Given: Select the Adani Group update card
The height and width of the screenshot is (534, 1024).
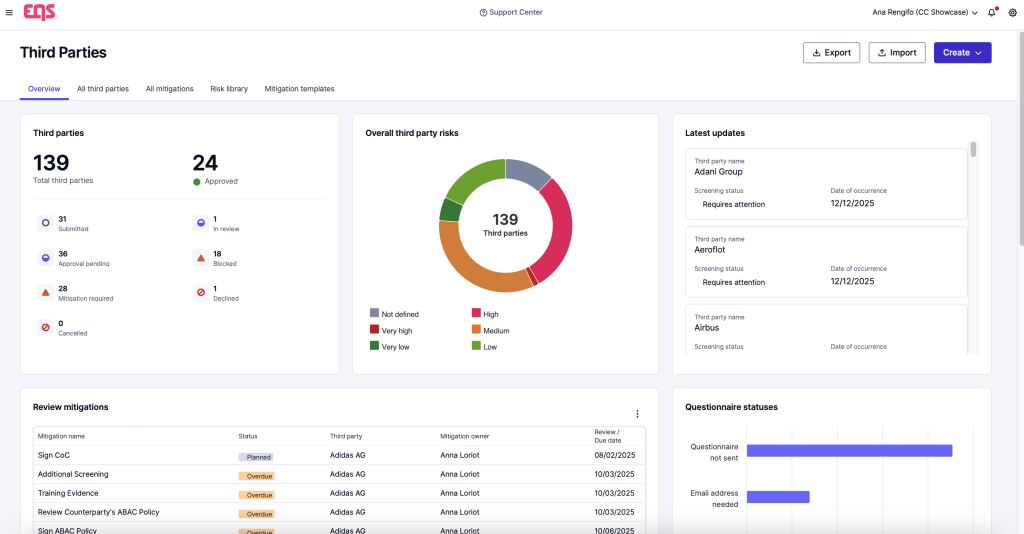Looking at the screenshot, I should tap(825, 184).
